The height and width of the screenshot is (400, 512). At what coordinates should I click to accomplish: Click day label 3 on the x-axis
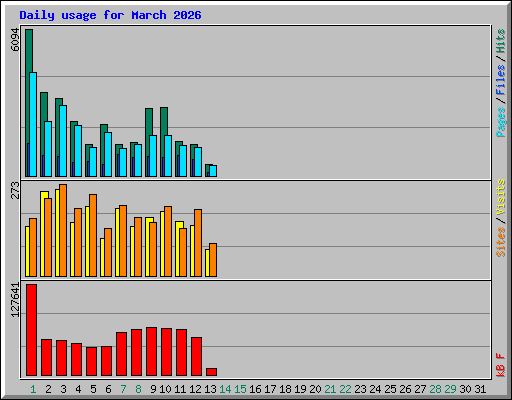point(63,389)
